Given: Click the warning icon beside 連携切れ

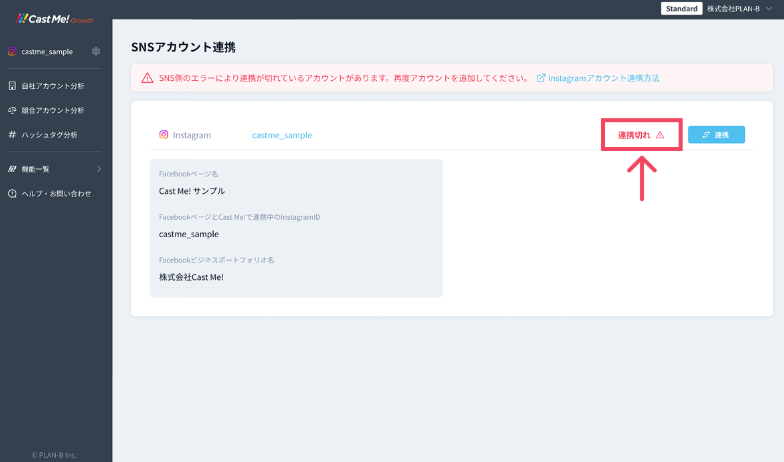Looking at the screenshot, I should tap(660, 135).
